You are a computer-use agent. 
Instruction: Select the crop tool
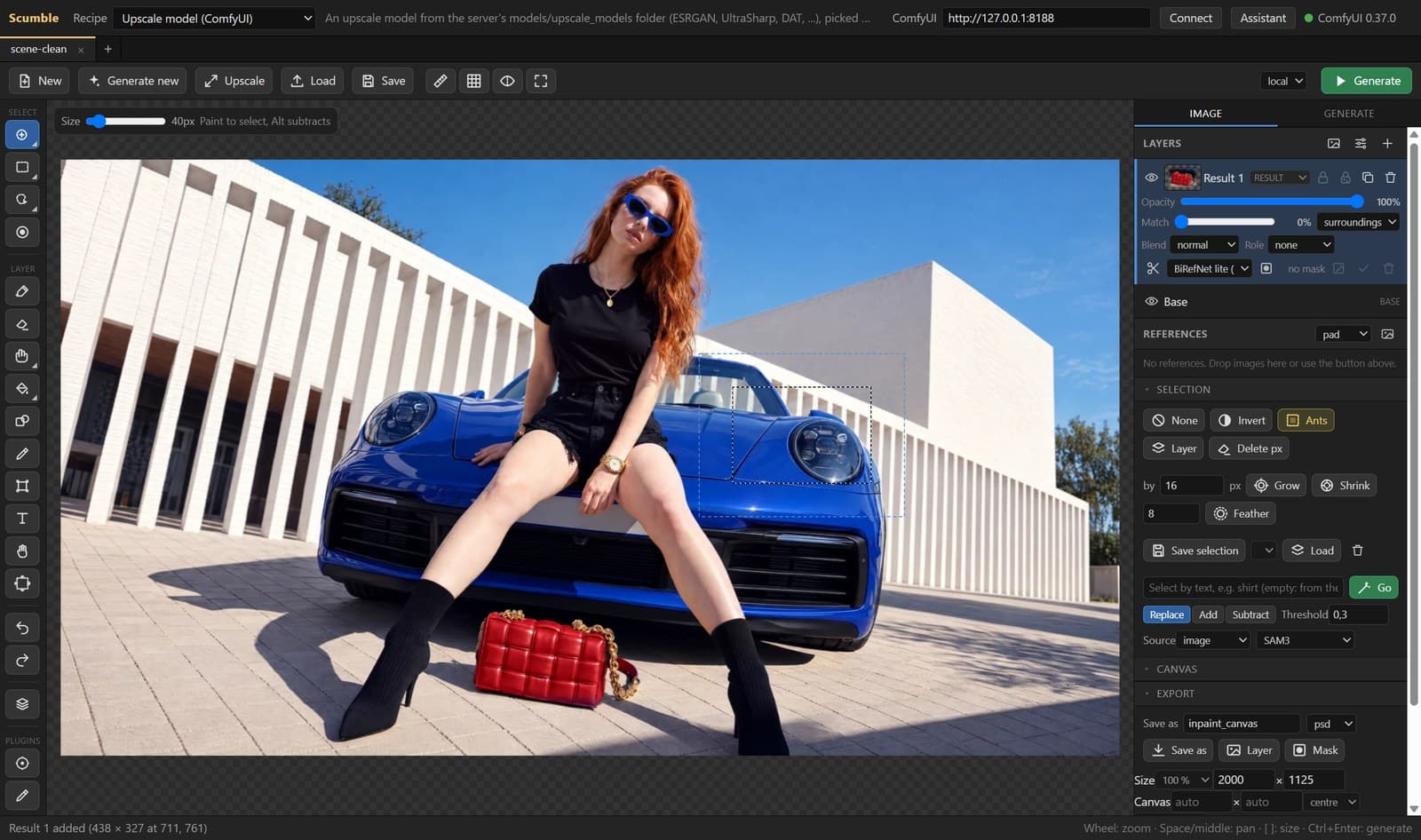click(x=22, y=486)
